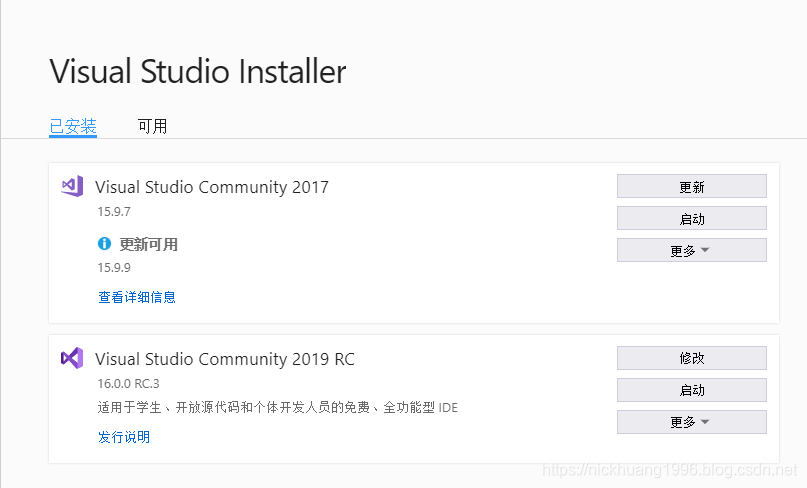Screen dimensions: 807x488
Task: Click the blue info icon beside 更新可用
Action: point(104,243)
